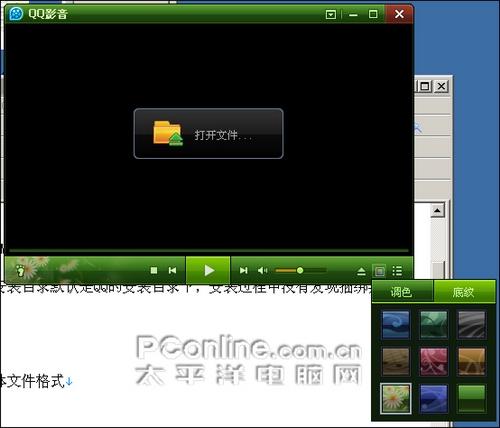This screenshot has width=500, height=428.
Task: Select the blue wave texture swatch
Action: coord(396,325)
